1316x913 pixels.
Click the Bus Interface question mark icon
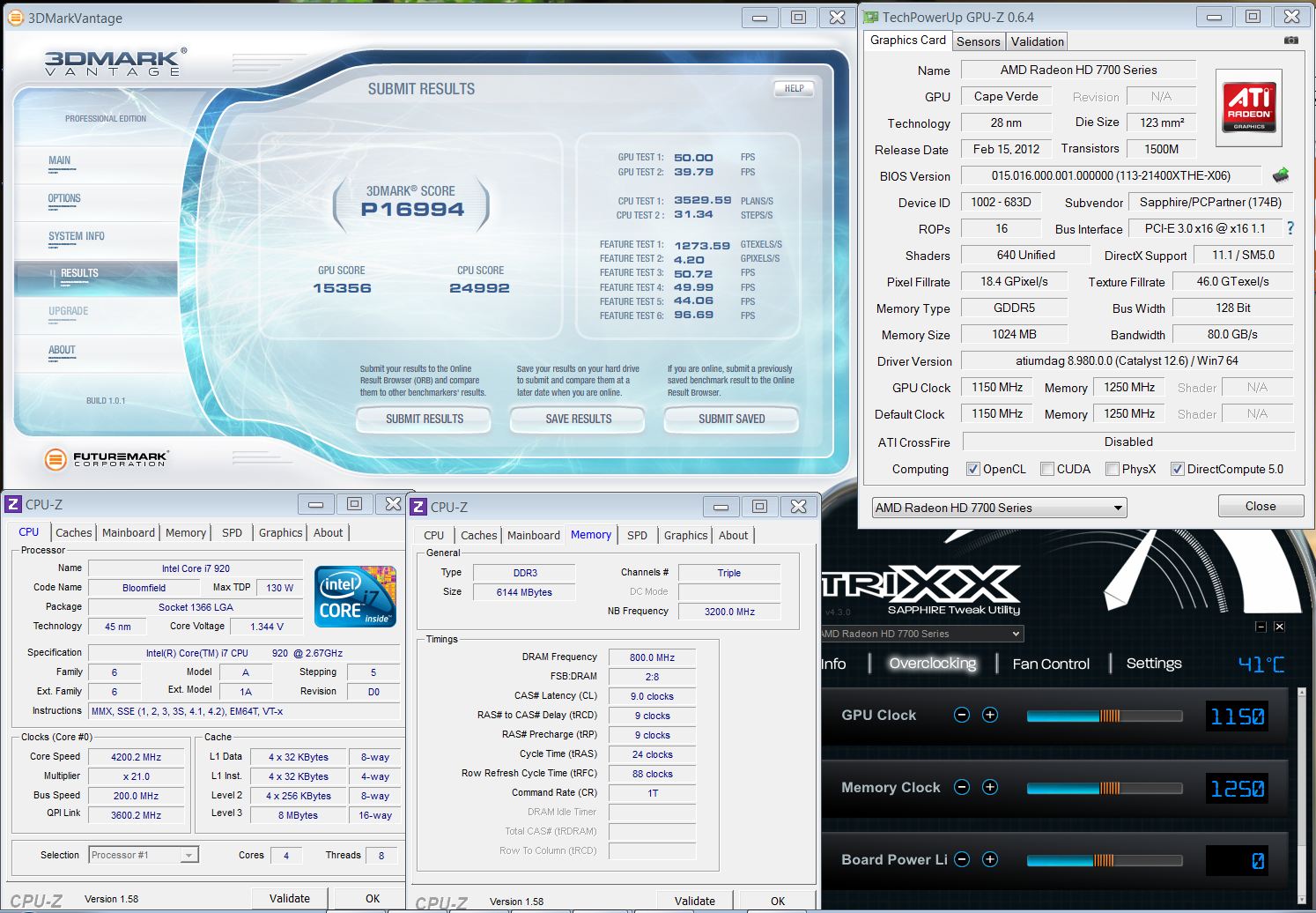1290,228
